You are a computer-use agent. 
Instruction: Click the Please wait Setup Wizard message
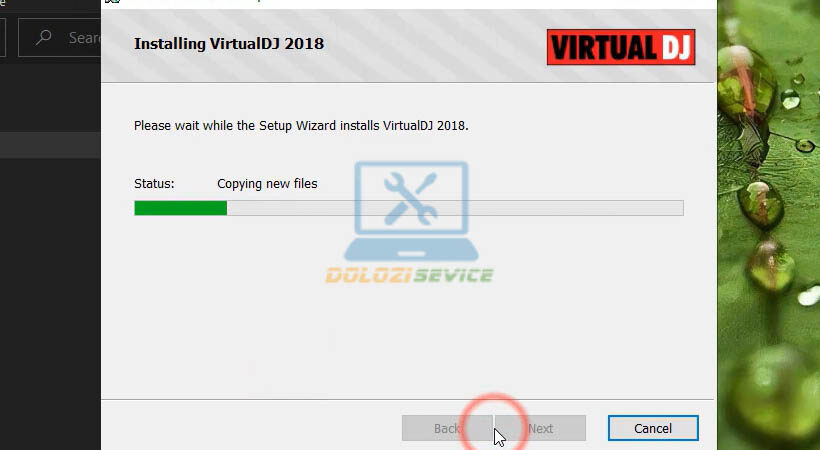point(301,126)
